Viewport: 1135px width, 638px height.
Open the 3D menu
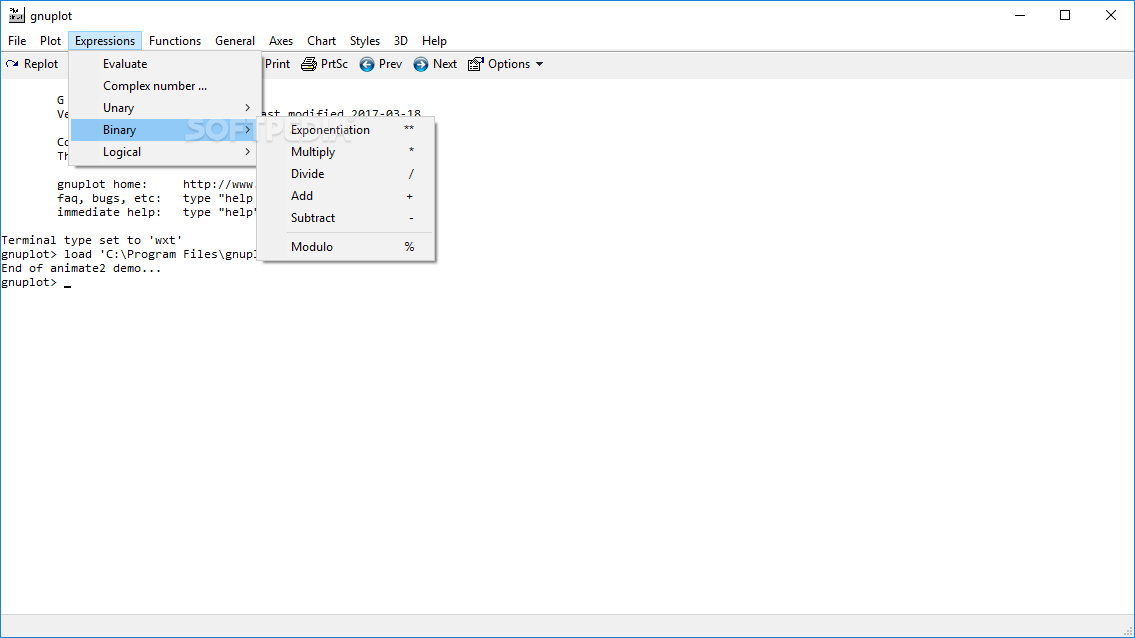(401, 41)
